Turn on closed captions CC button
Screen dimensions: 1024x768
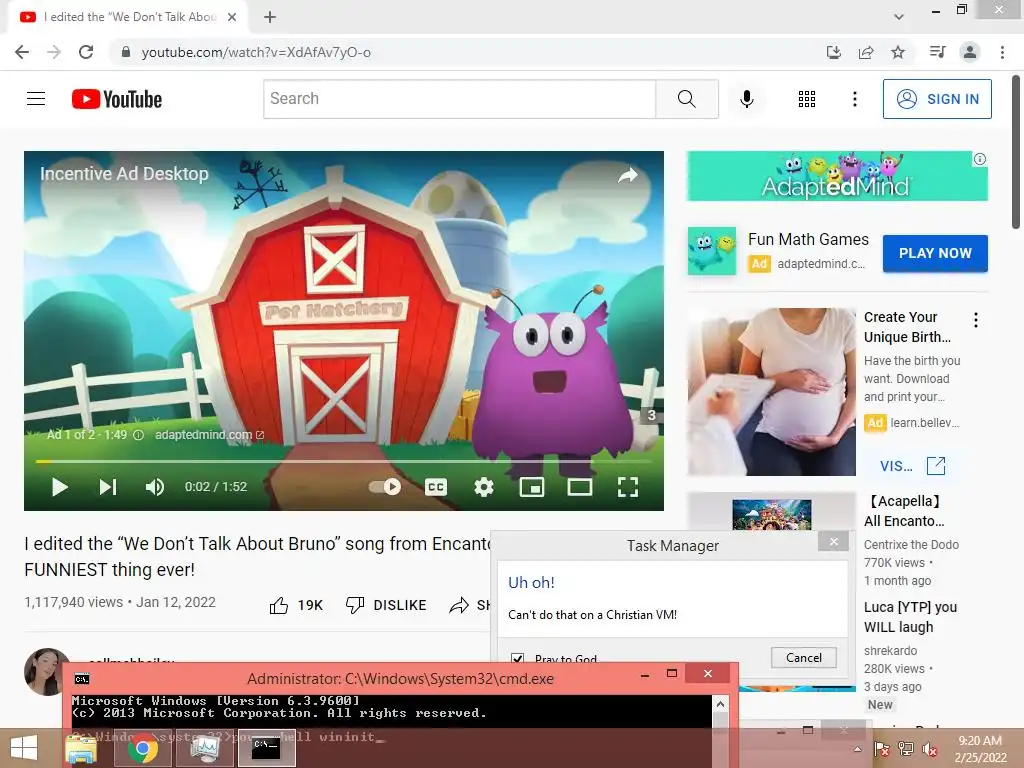tap(436, 487)
